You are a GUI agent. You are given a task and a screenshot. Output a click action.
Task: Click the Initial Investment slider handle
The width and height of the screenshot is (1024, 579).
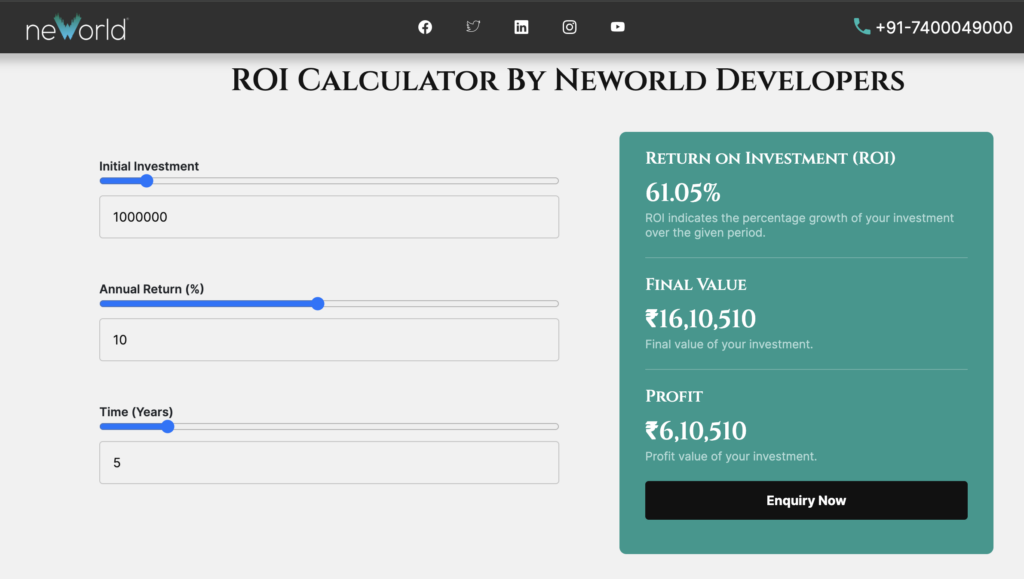click(x=146, y=181)
